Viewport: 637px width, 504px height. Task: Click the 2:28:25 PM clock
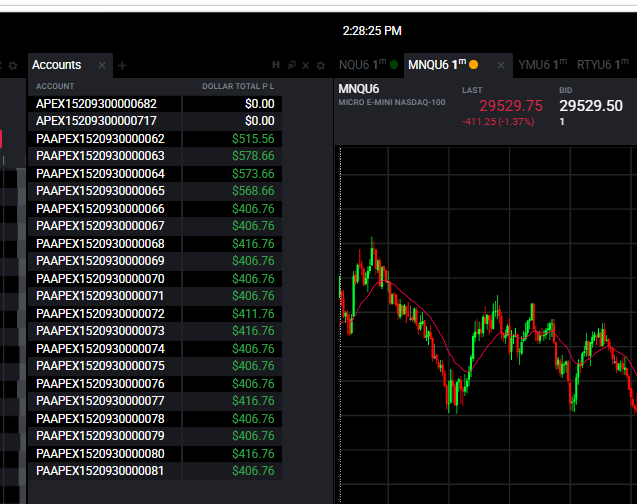pos(372,30)
